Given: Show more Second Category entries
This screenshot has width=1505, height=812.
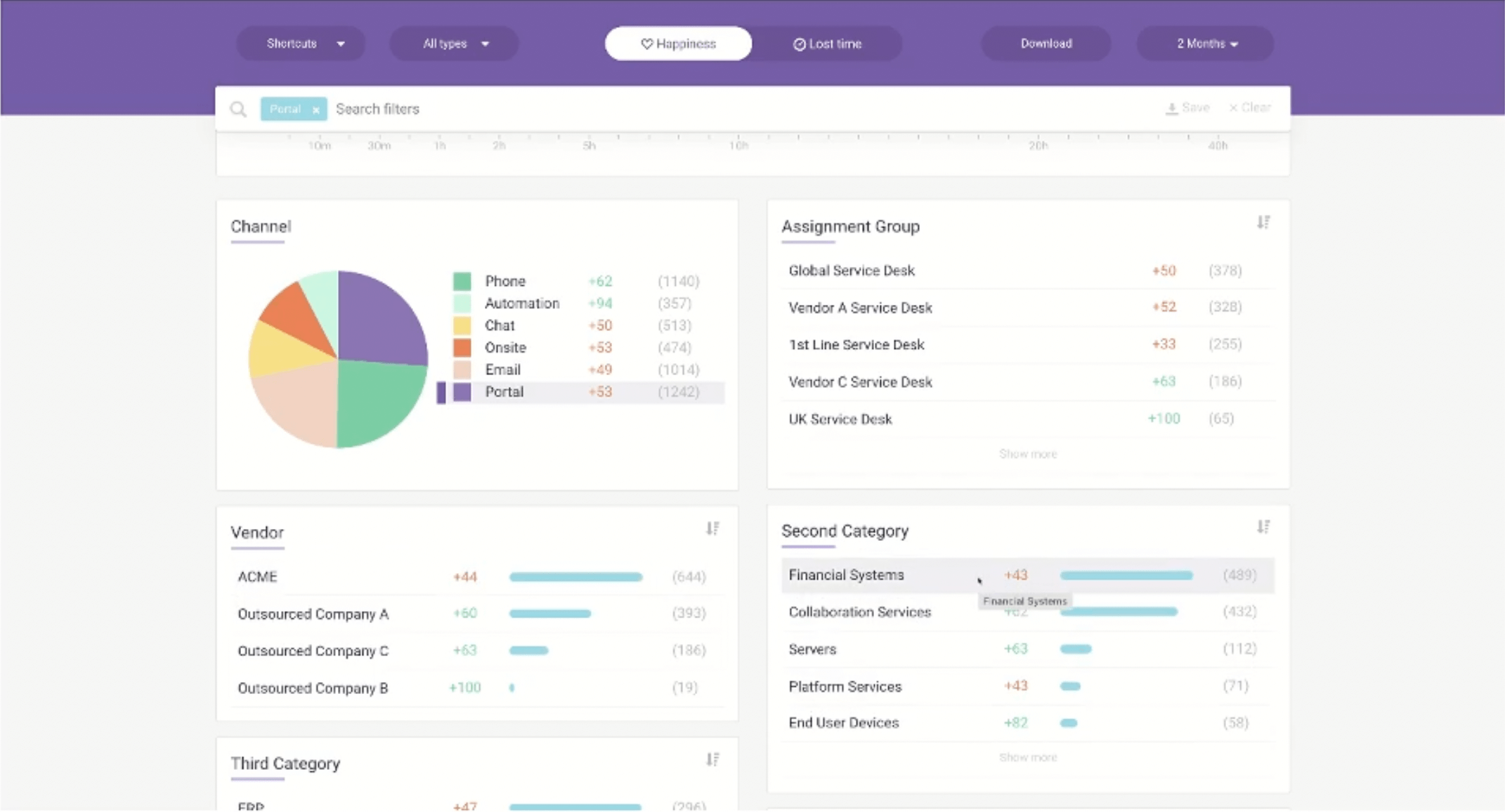Looking at the screenshot, I should coord(1028,757).
